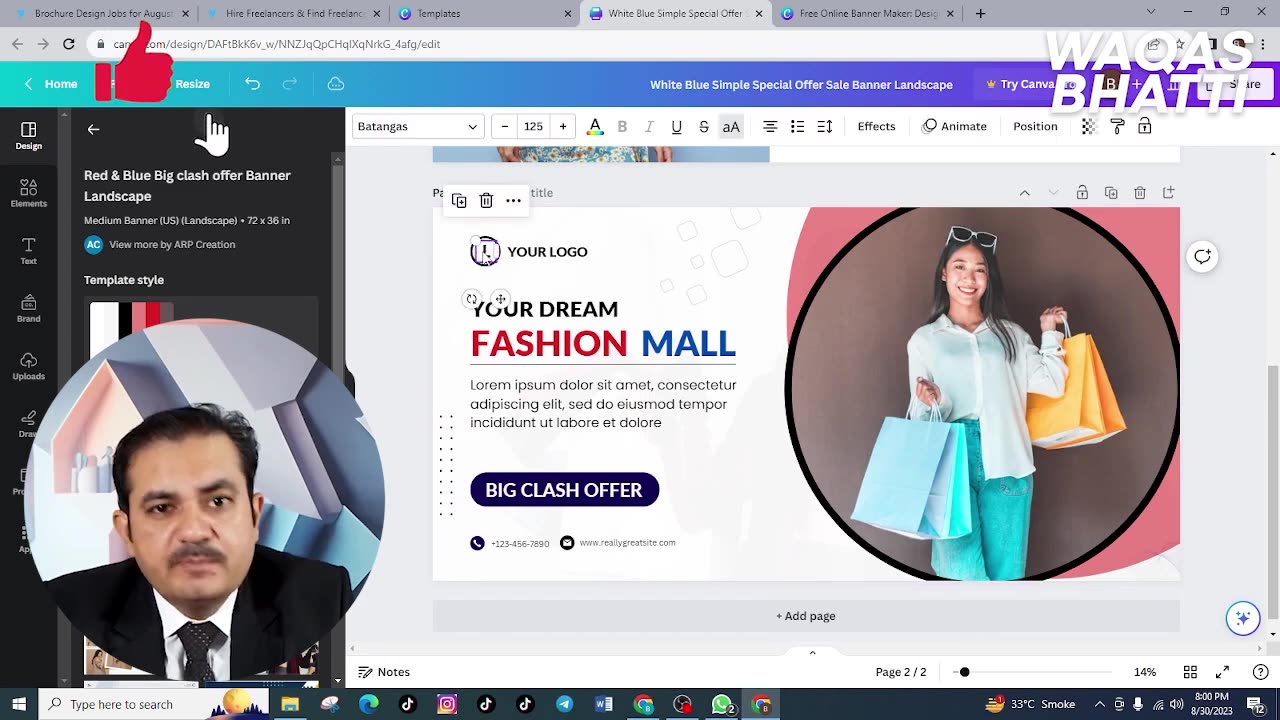
Task: Increase font size with plus
Action: point(563,126)
